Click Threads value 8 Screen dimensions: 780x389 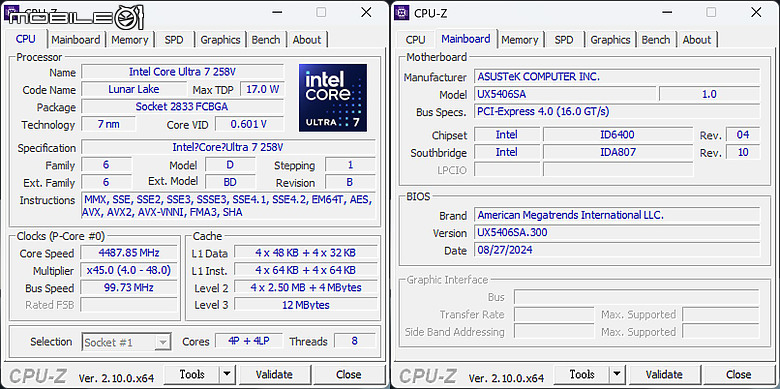click(x=354, y=342)
